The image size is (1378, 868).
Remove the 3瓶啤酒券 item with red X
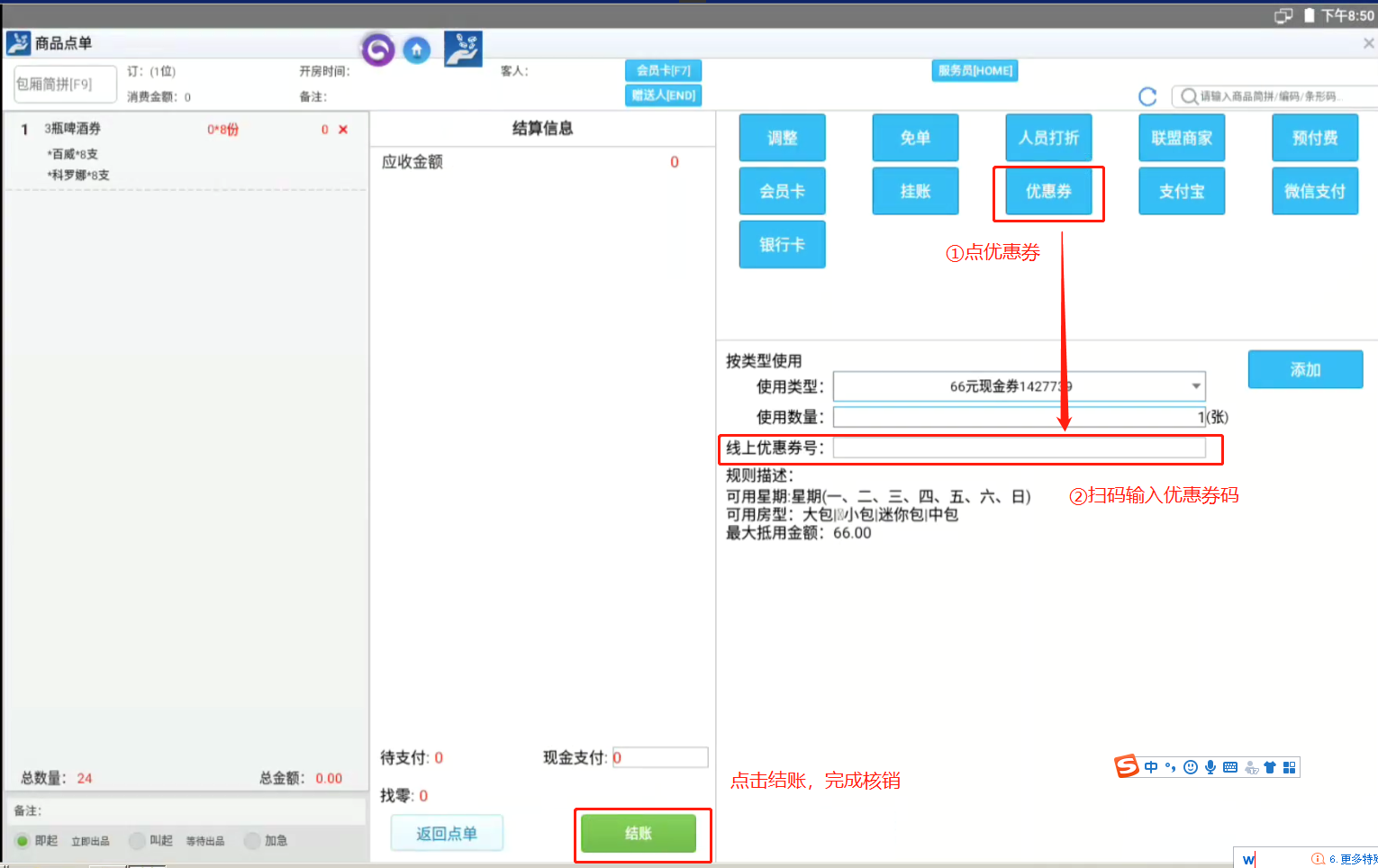point(343,130)
